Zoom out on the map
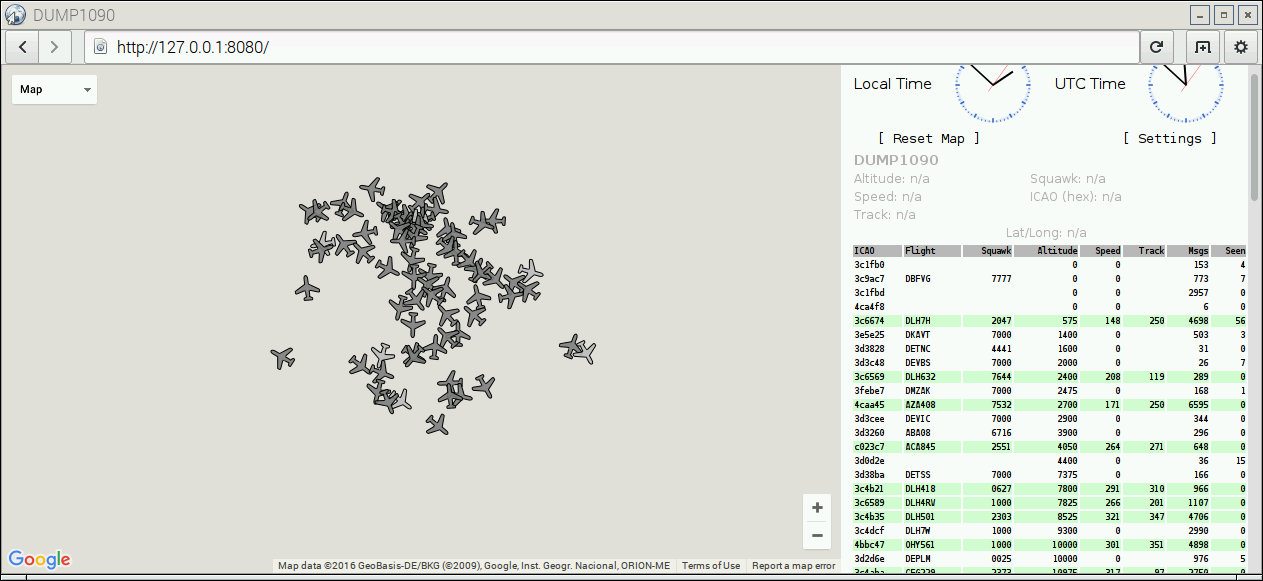 pyautogui.click(x=817, y=535)
